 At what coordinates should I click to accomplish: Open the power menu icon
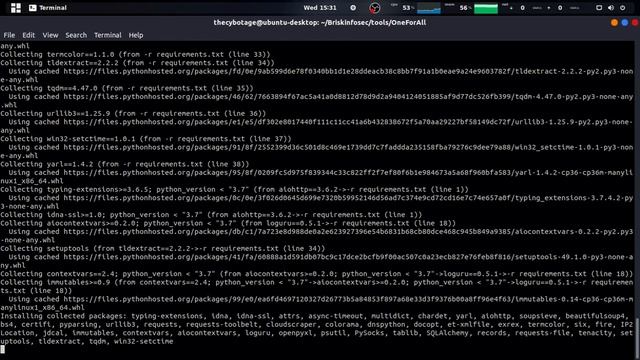[x=622, y=8]
